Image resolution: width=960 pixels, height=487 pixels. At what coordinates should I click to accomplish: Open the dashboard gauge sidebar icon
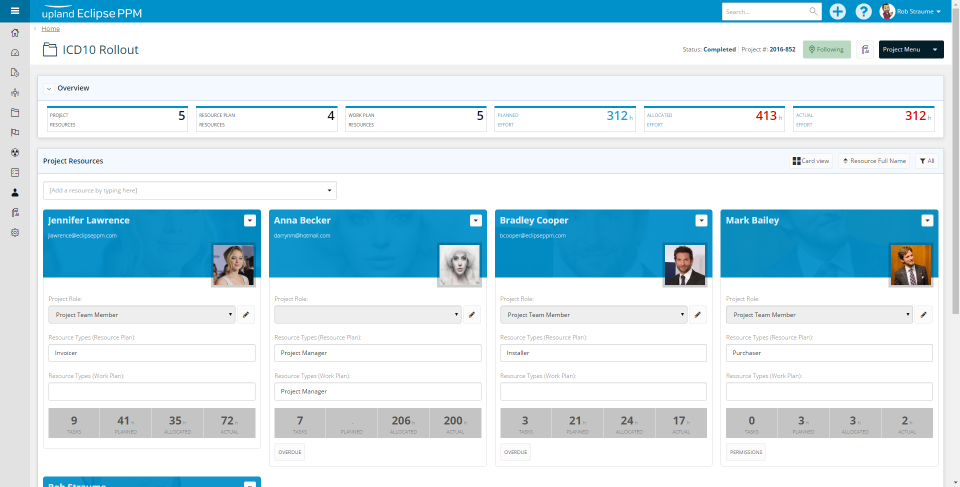tap(15, 53)
